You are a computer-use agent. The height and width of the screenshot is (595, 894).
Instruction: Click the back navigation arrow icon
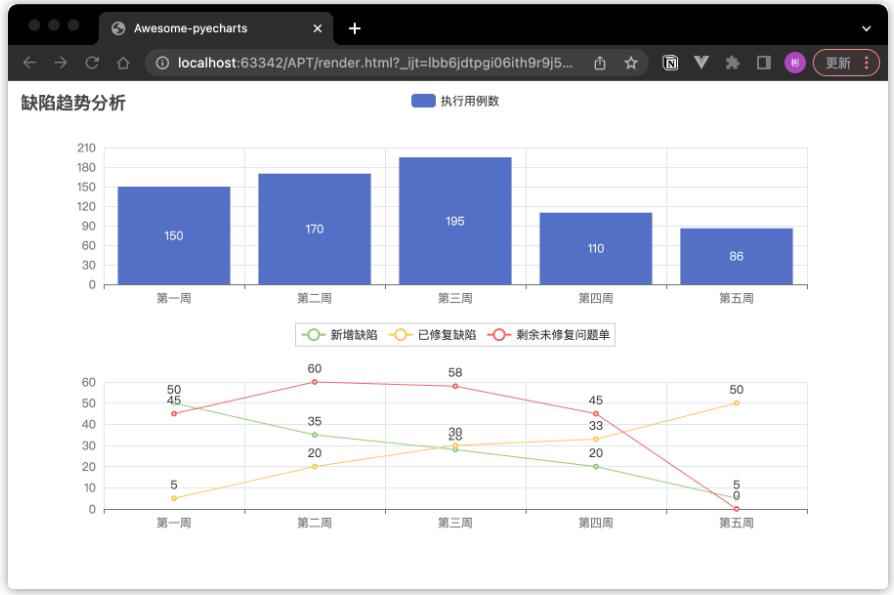coord(30,62)
